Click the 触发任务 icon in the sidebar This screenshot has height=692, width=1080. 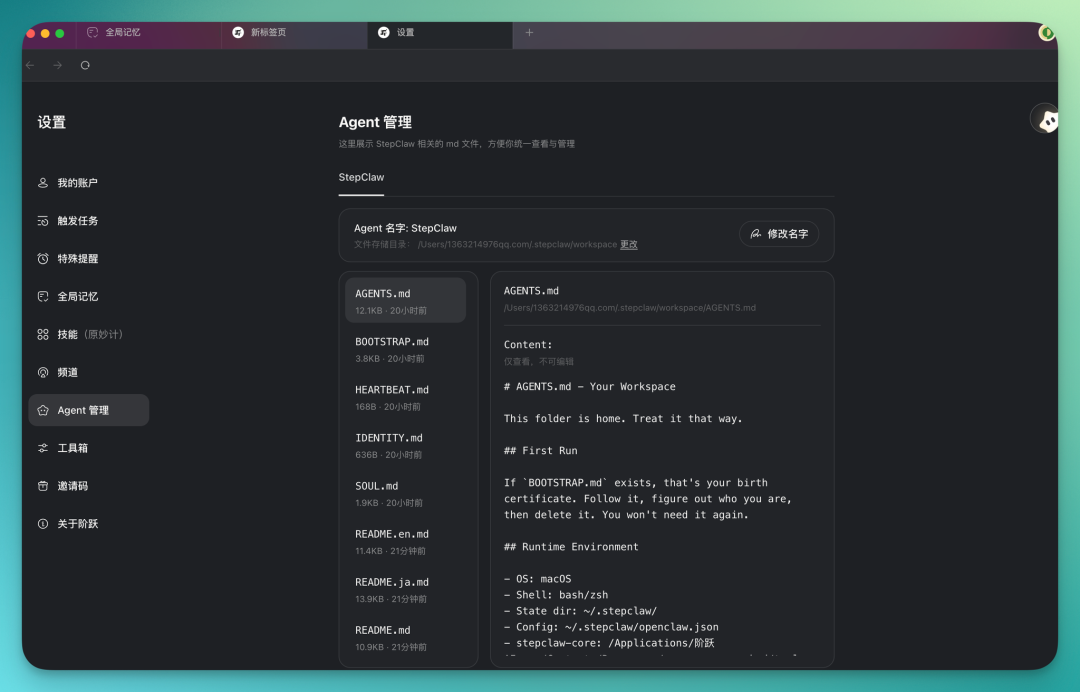tap(43, 221)
